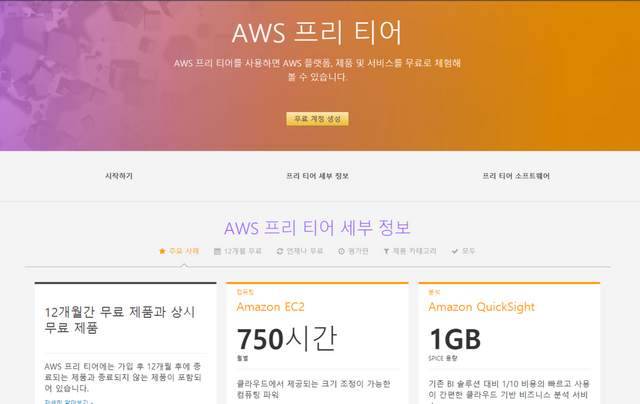Open the 시작하기 section
640x404 pixels.
119,176
